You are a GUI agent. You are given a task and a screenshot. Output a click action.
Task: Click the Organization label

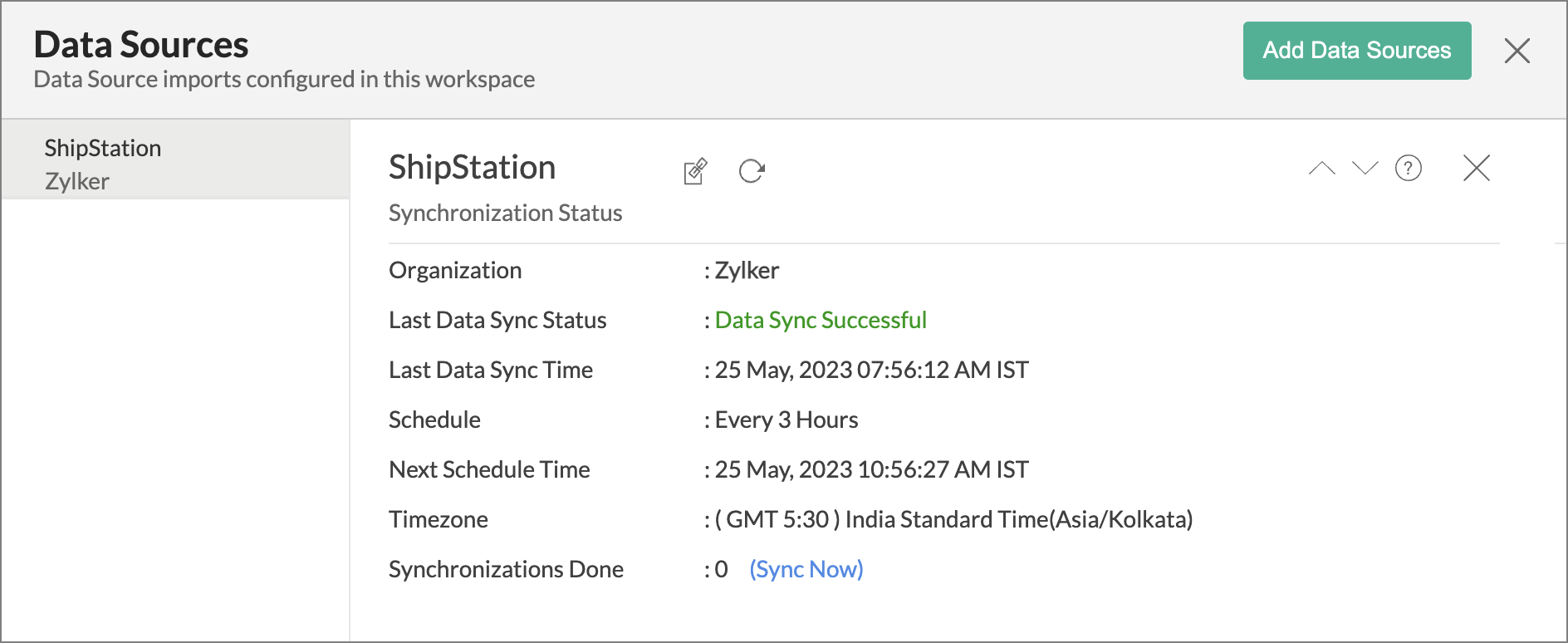pos(455,270)
